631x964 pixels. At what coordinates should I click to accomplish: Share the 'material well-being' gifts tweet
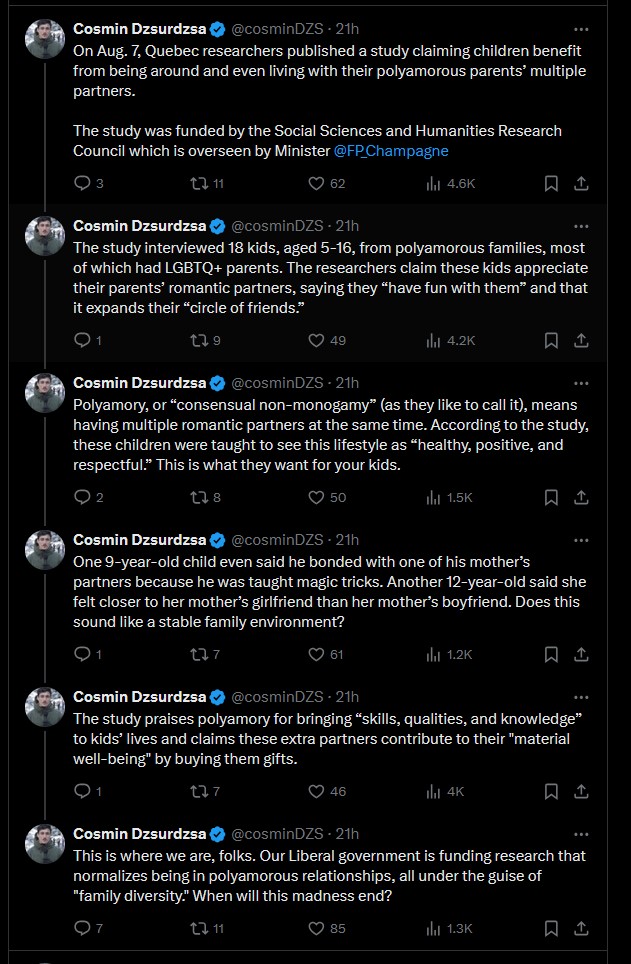tap(581, 791)
